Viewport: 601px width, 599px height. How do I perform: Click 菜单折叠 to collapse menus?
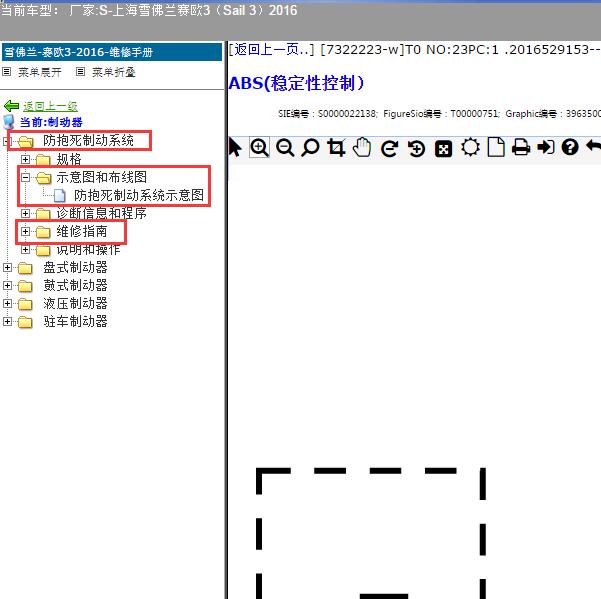[114, 72]
